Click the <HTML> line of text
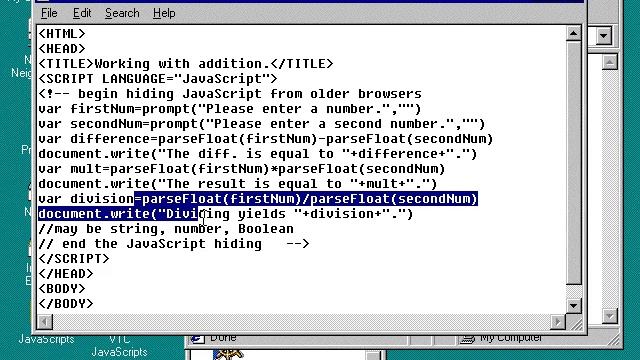 point(62,33)
